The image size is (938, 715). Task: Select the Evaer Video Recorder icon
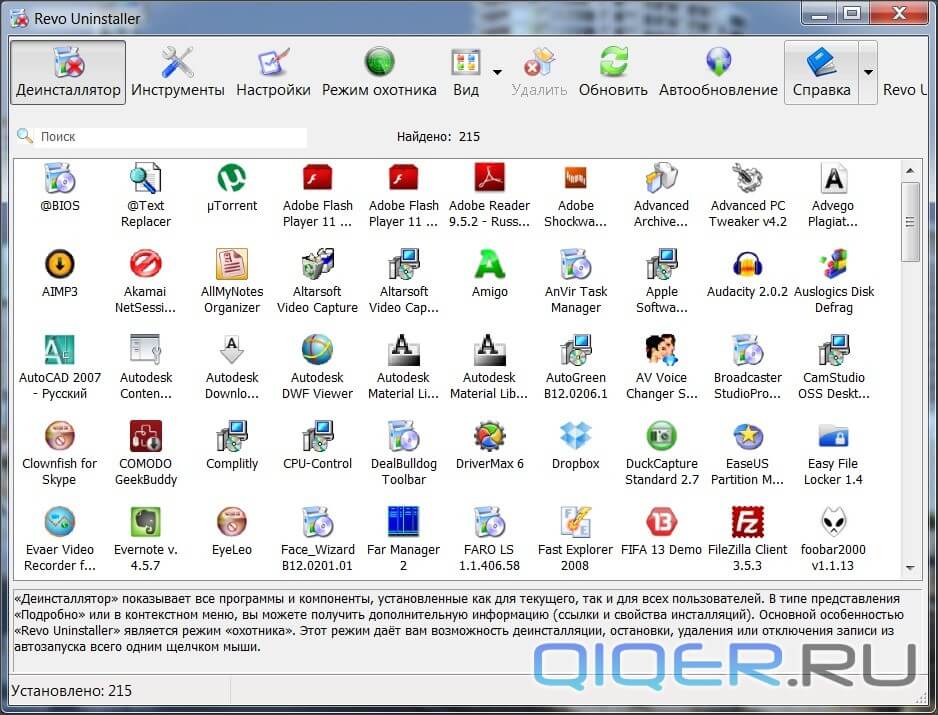pyautogui.click(x=60, y=522)
